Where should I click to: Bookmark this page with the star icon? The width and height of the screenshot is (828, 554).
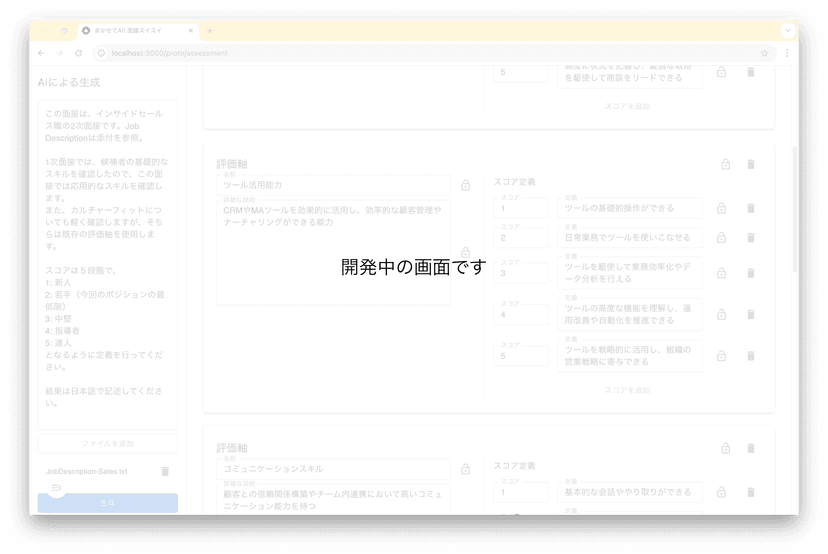point(765,53)
